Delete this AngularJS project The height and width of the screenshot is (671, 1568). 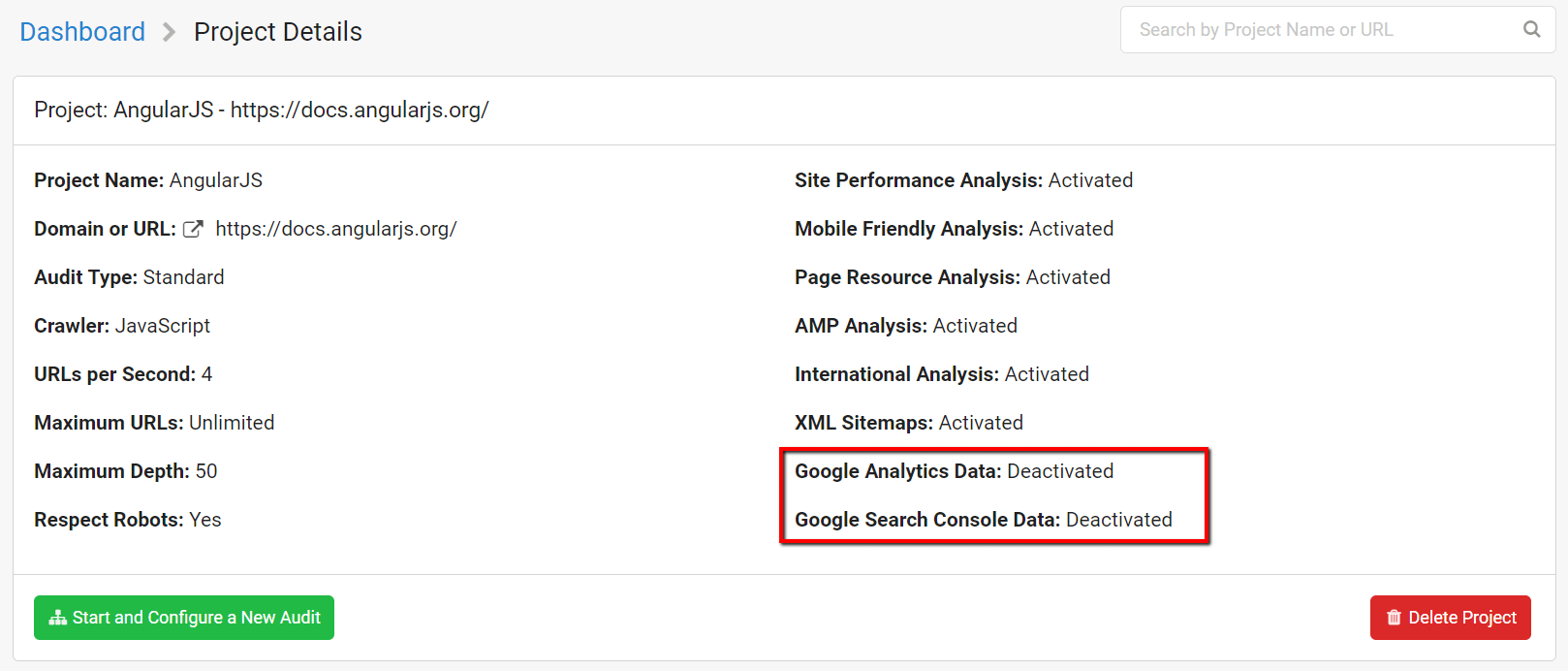pyautogui.click(x=1450, y=618)
